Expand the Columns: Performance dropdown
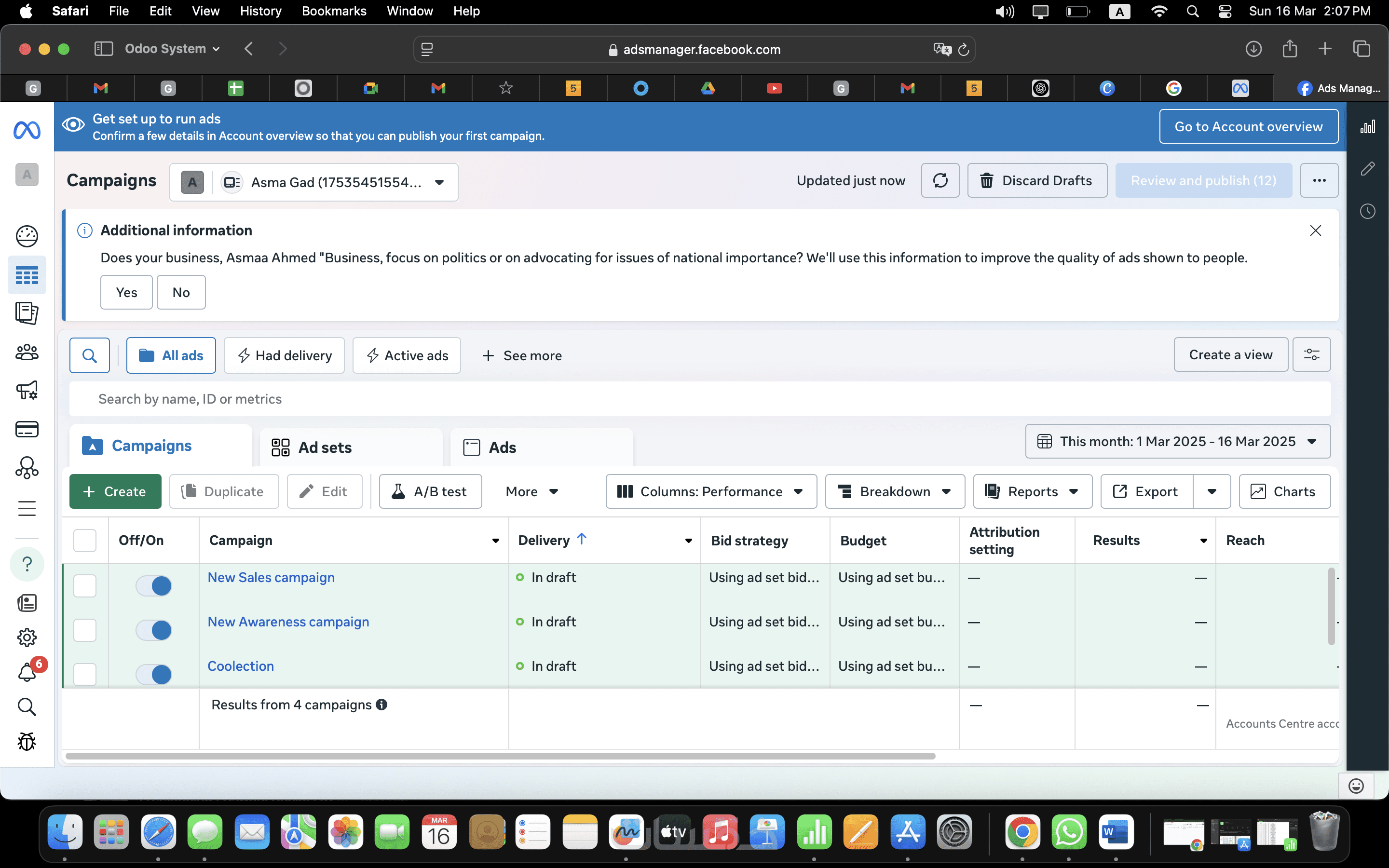 point(710,491)
